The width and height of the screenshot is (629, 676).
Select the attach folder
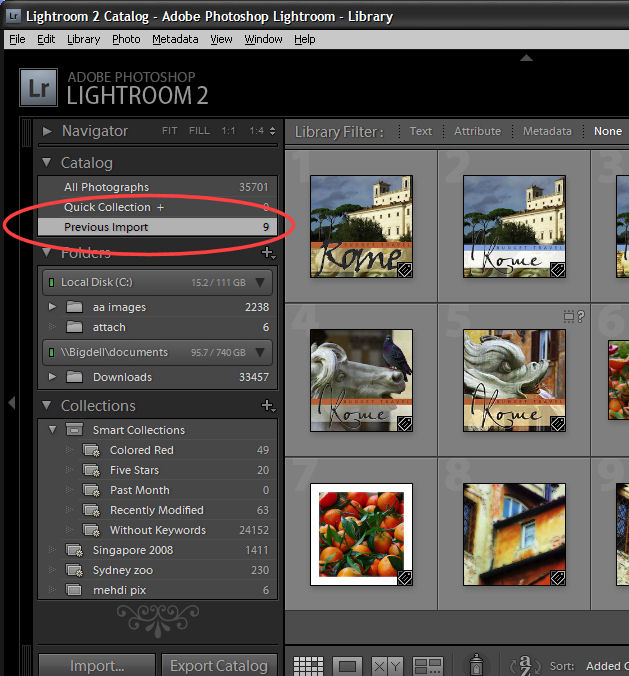pos(157,327)
